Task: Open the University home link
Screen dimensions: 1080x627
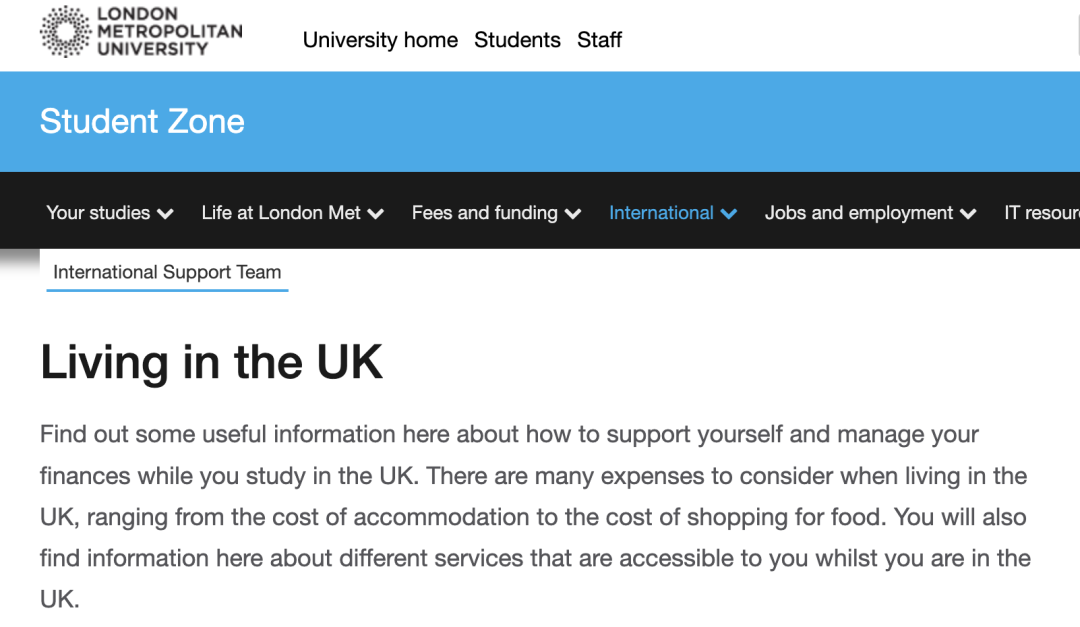Action: click(380, 40)
